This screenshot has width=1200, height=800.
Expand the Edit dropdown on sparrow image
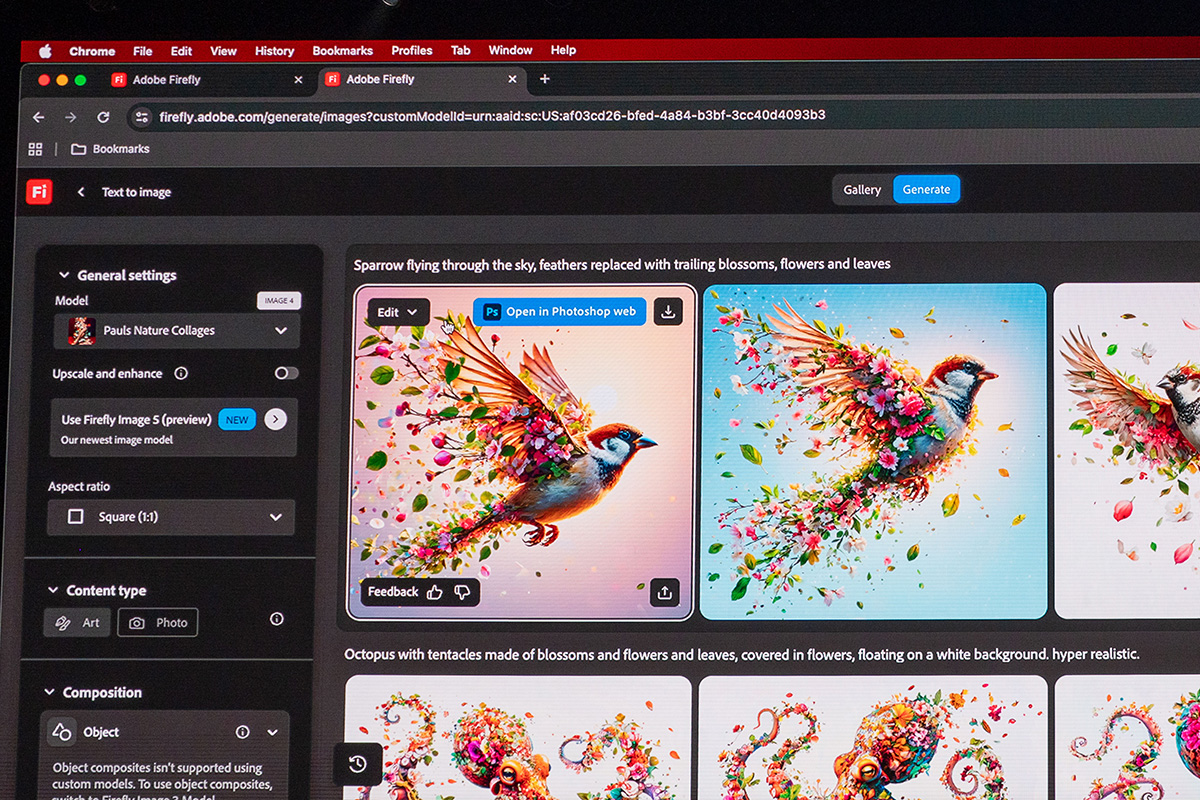tap(398, 312)
